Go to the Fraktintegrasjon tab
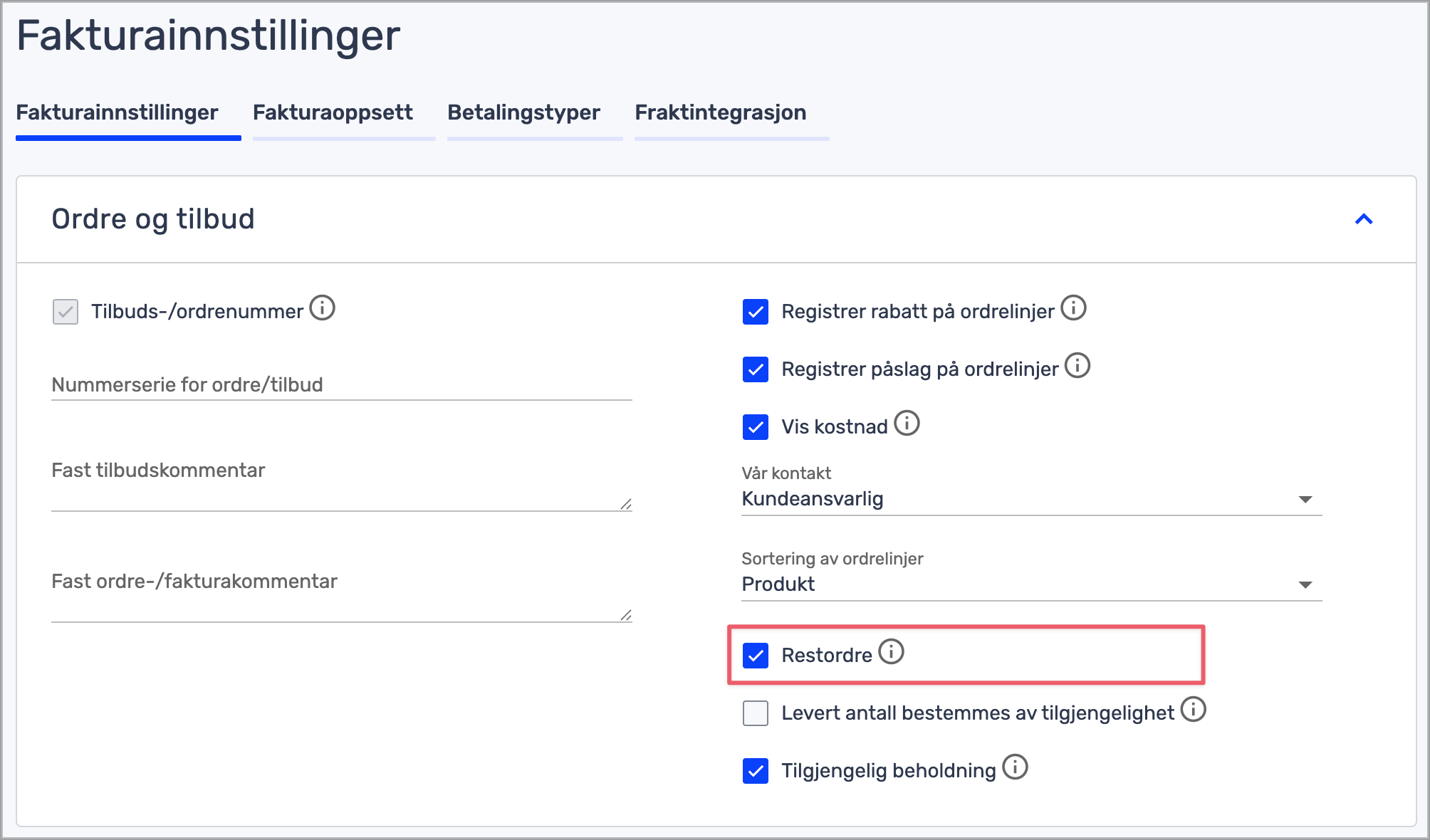1430x840 pixels. point(720,112)
